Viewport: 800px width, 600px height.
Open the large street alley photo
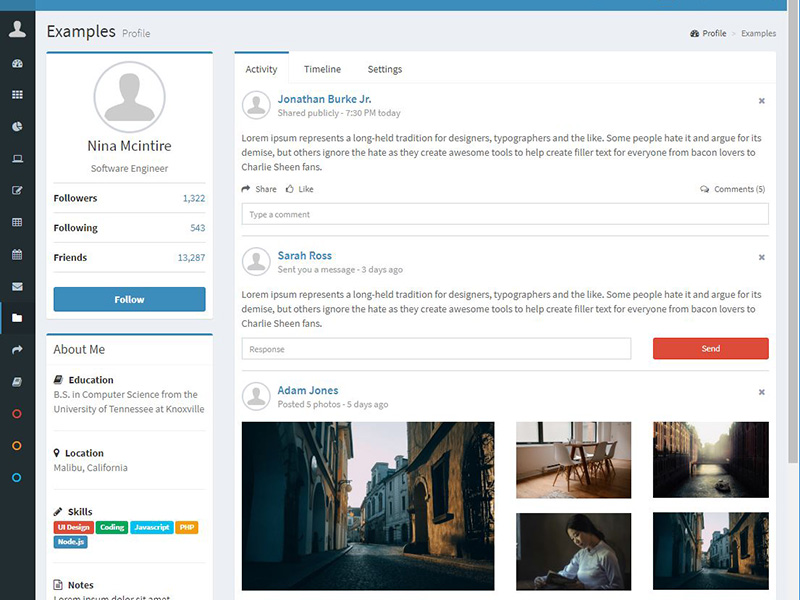click(x=368, y=506)
